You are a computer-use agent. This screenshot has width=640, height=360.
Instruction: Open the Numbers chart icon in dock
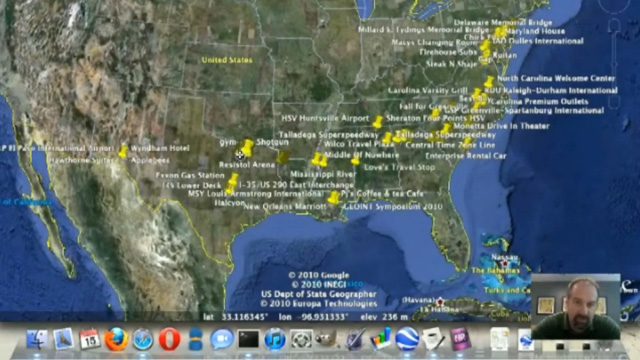380,339
